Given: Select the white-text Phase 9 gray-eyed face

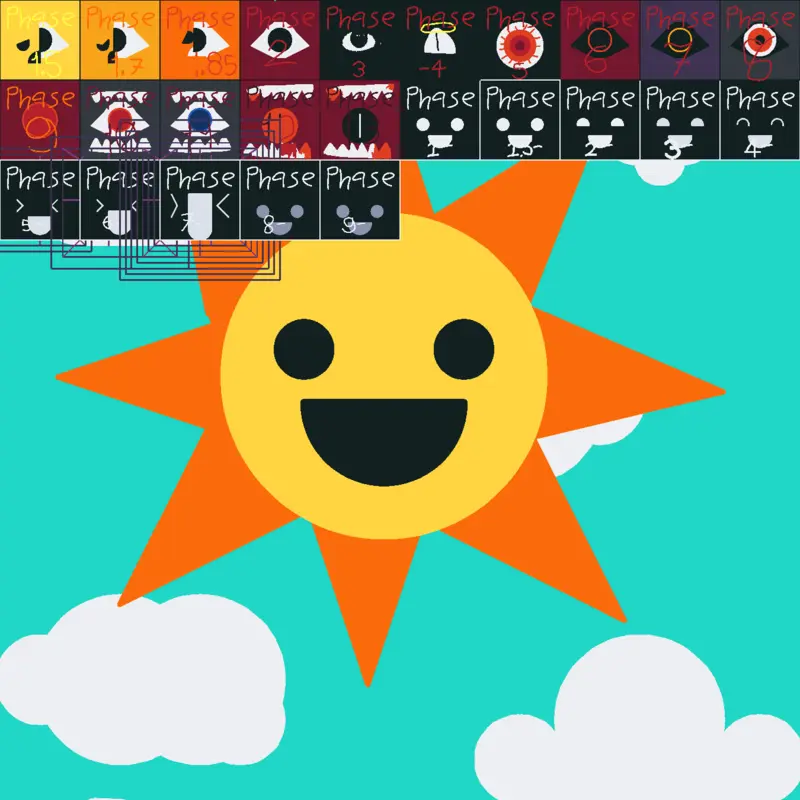Looking at the screenshot, I should coord(360,200).
